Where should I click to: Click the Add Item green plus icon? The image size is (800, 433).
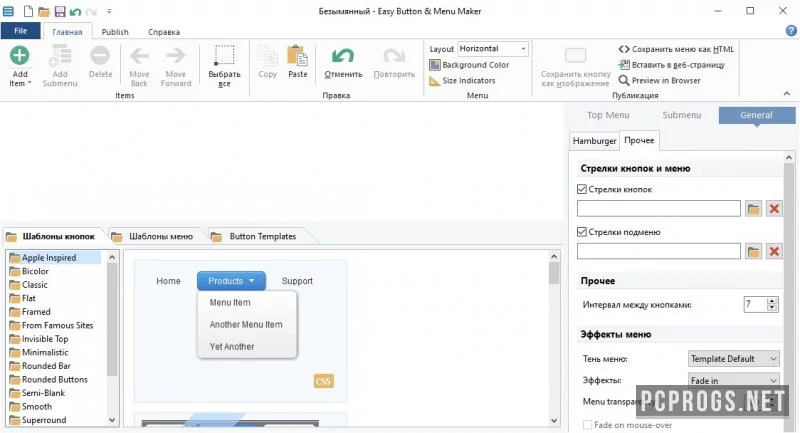pyautogui.click(x=19, y=55)
